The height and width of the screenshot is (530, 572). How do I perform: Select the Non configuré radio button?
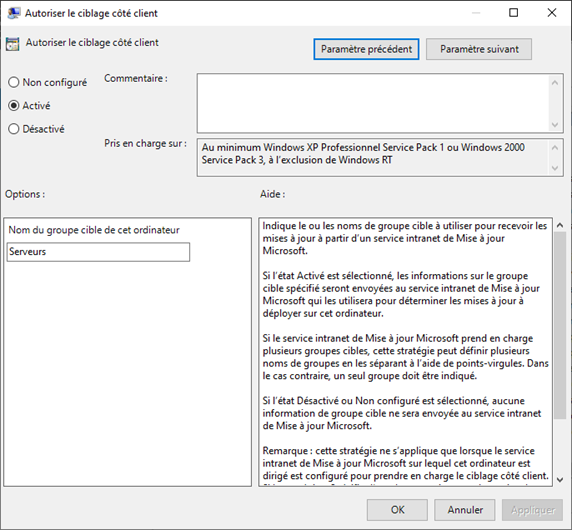tap(13, 82)
